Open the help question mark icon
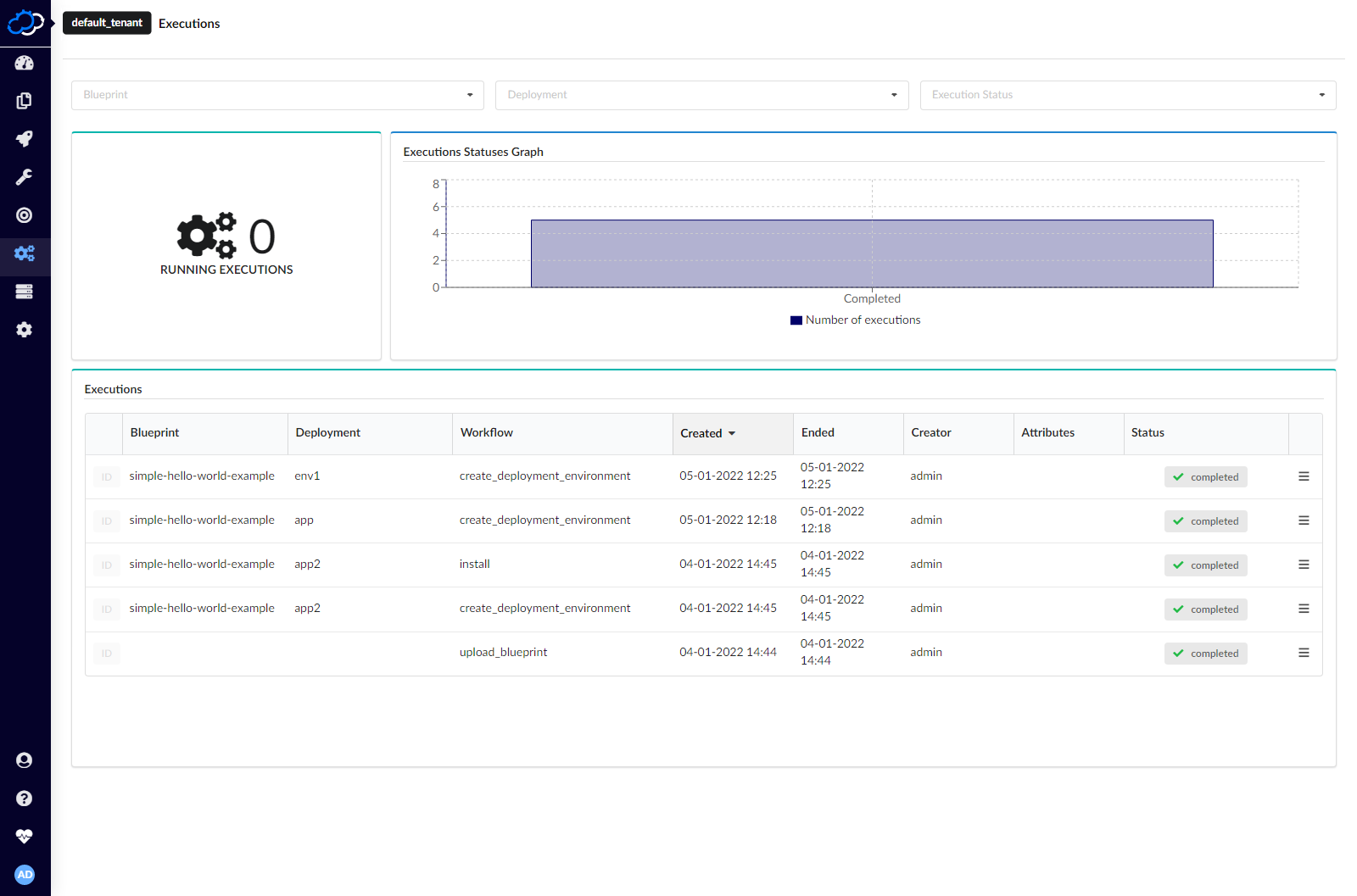1357x896 pixels. 25,799
